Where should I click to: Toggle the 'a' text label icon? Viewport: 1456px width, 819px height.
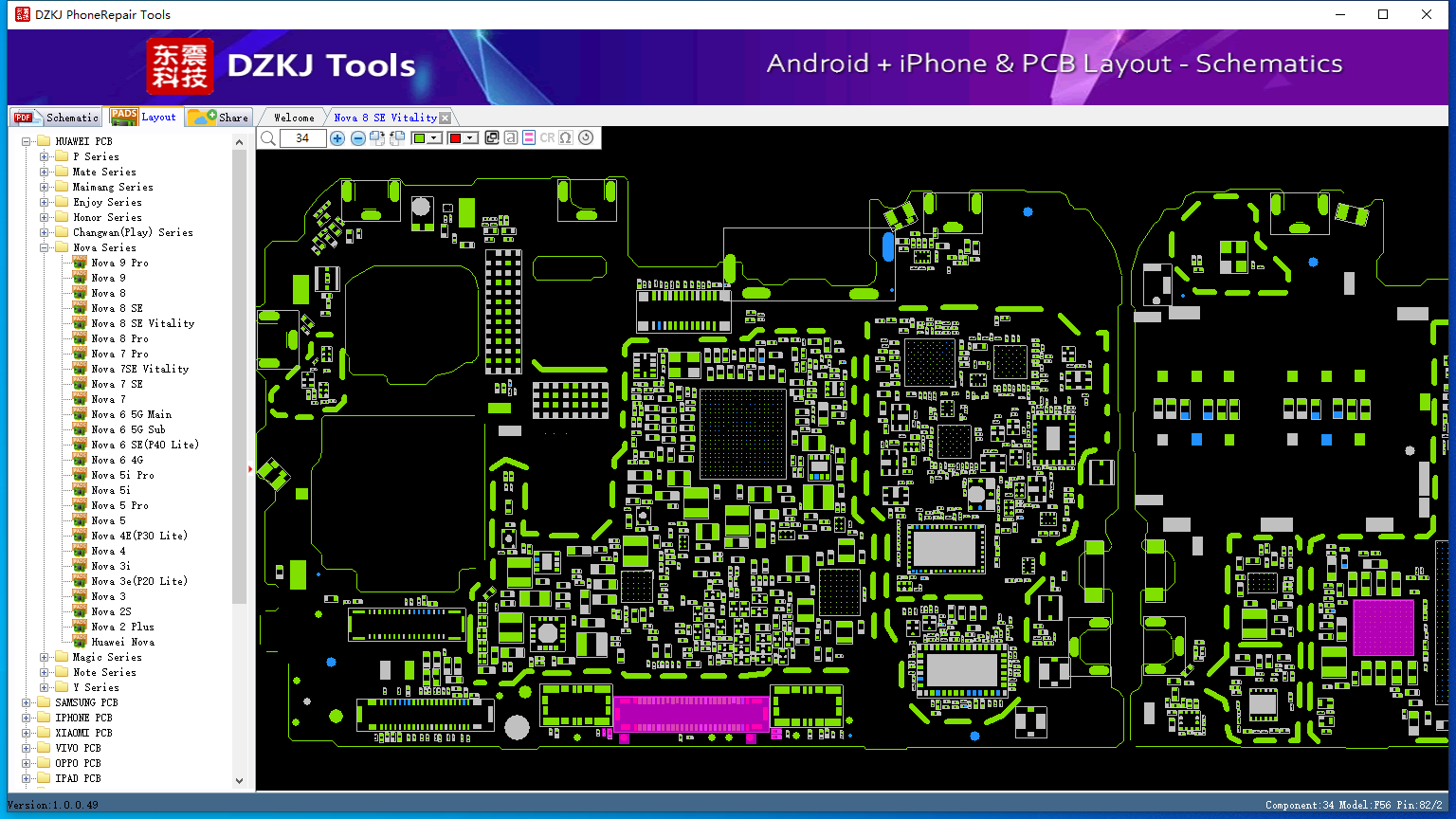tap(511, 138)
